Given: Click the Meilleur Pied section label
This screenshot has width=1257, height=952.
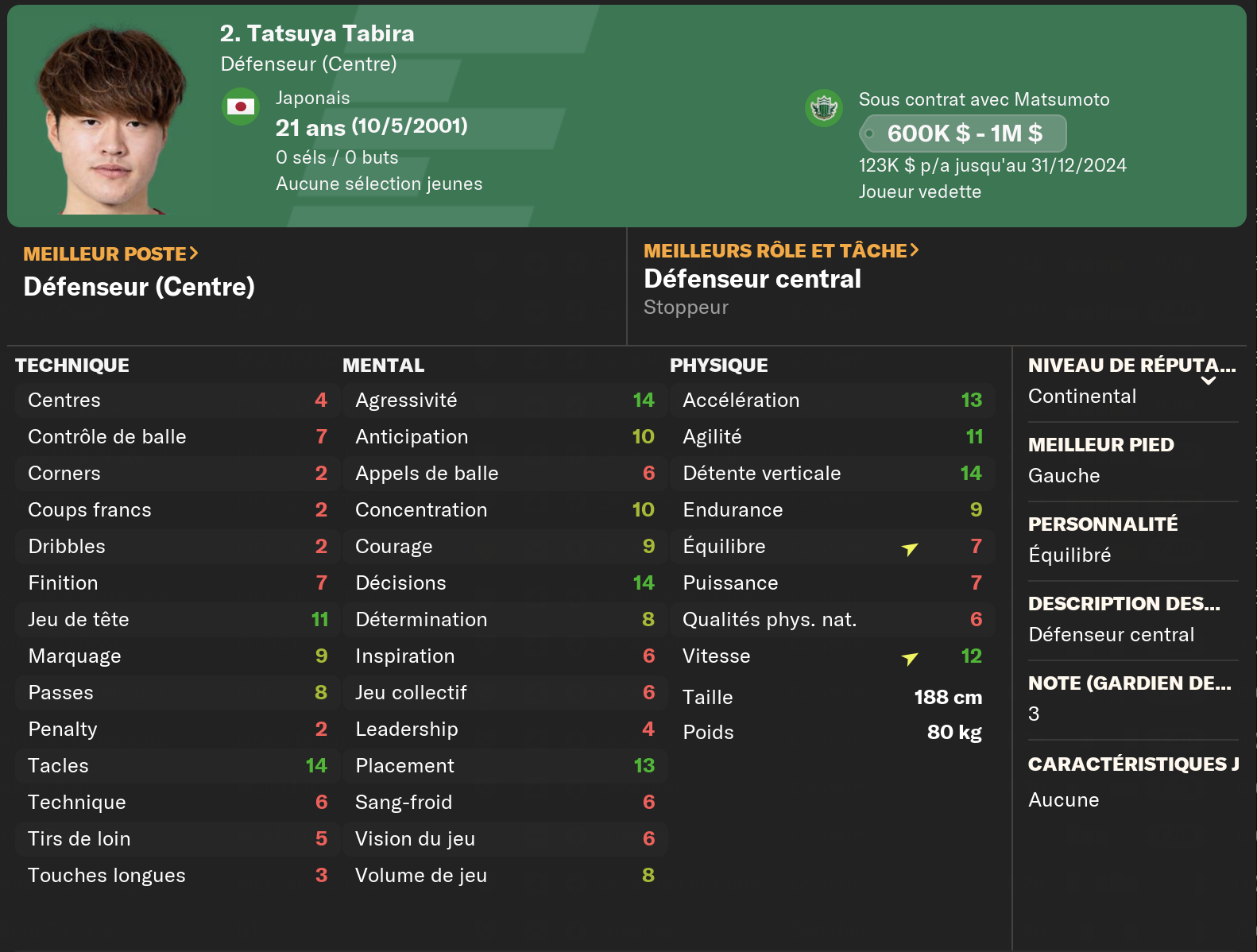Looking at the screenshot, I should tap(1100, 445).
